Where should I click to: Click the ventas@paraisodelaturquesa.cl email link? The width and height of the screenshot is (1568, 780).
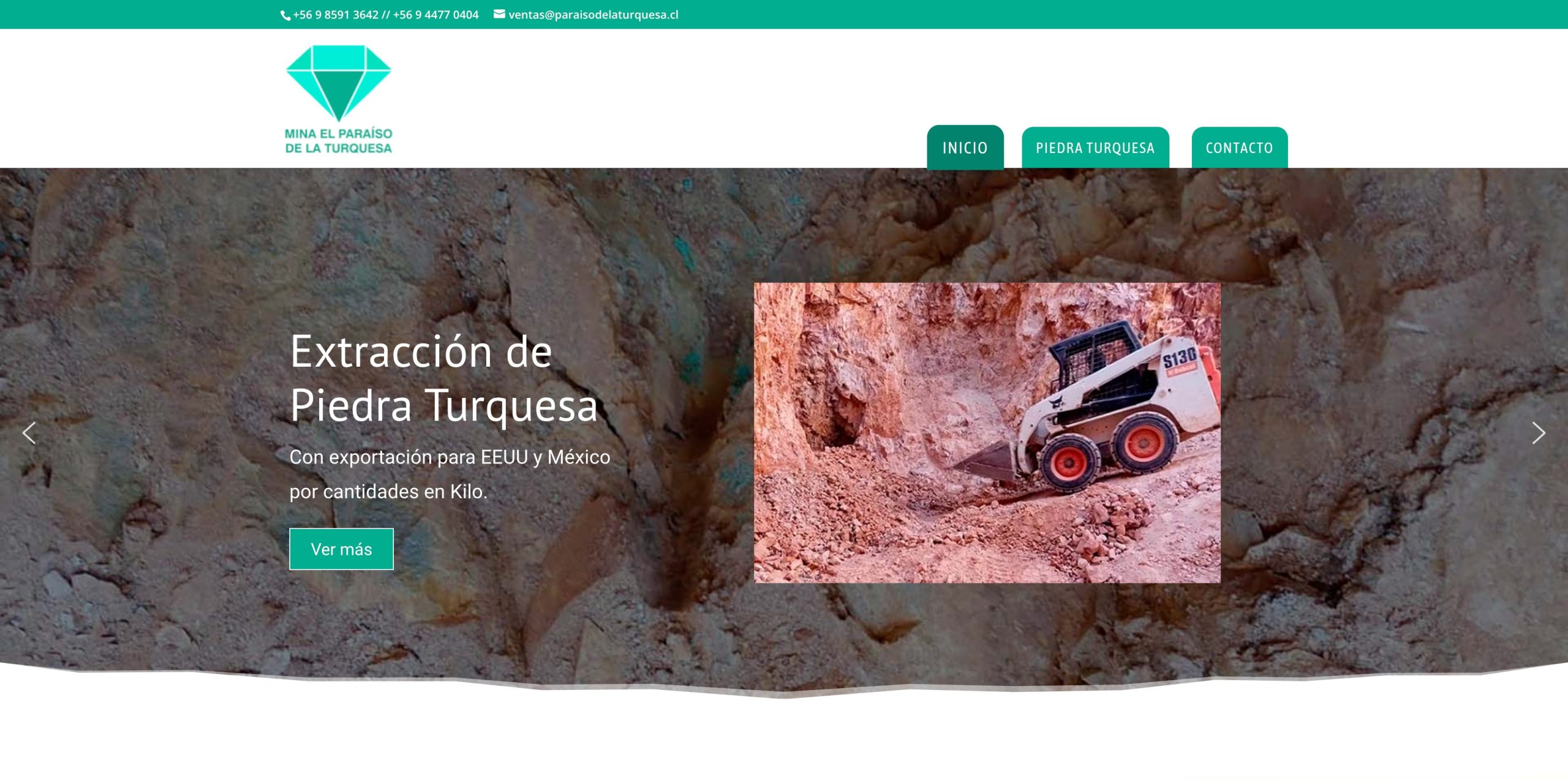pos(593,15)
